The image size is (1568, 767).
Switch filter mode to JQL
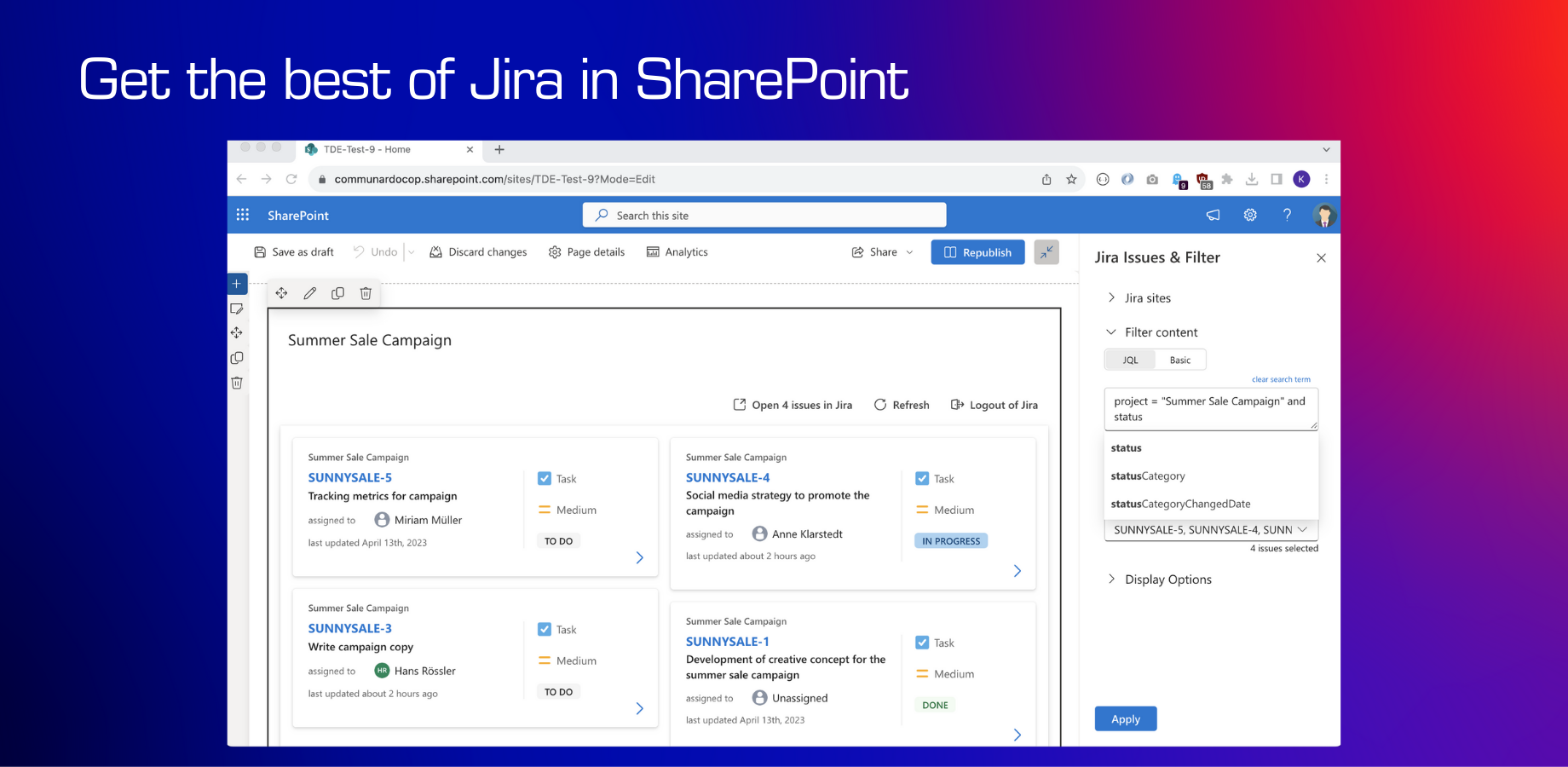tap(1130, 360)
